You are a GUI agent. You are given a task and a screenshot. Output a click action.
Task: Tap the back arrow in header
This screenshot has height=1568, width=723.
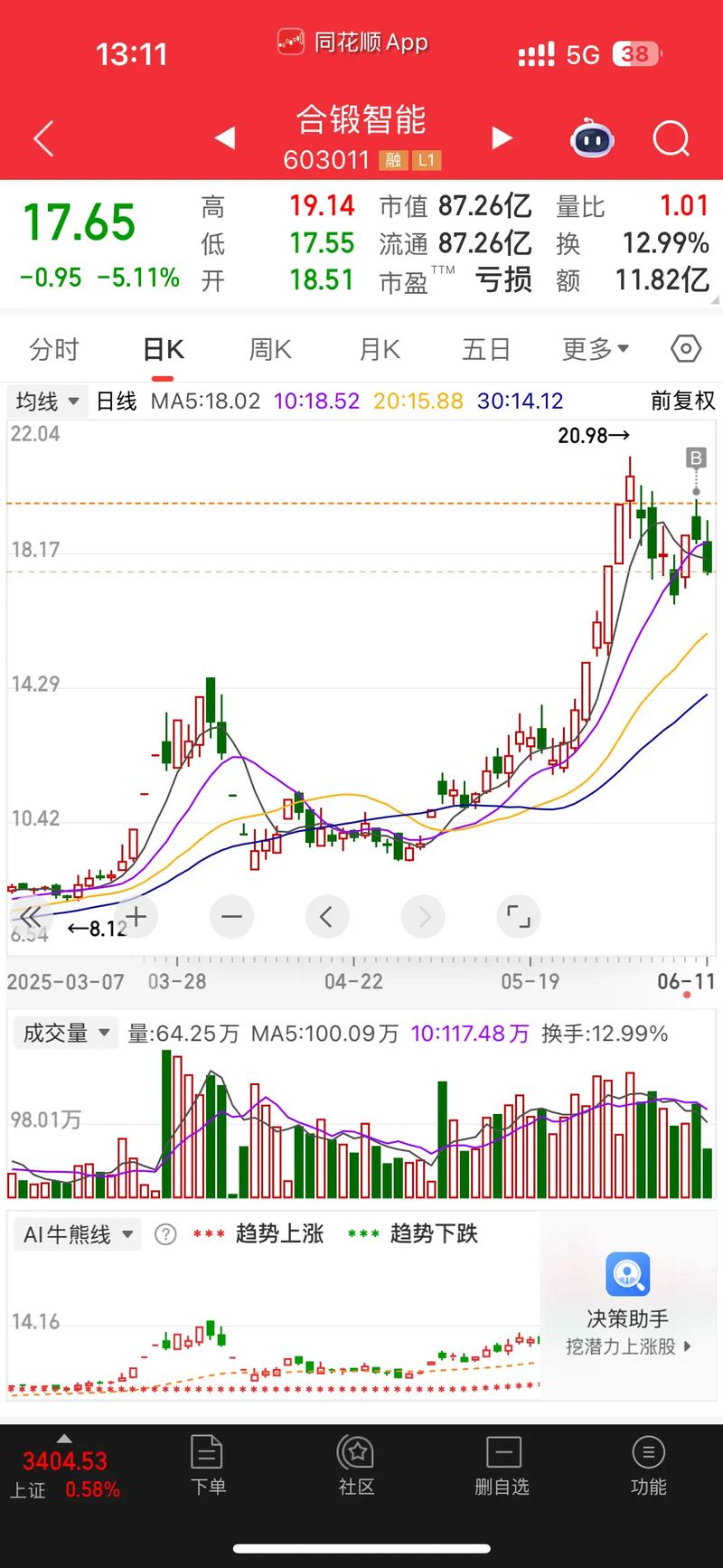(x=43, y=139)
